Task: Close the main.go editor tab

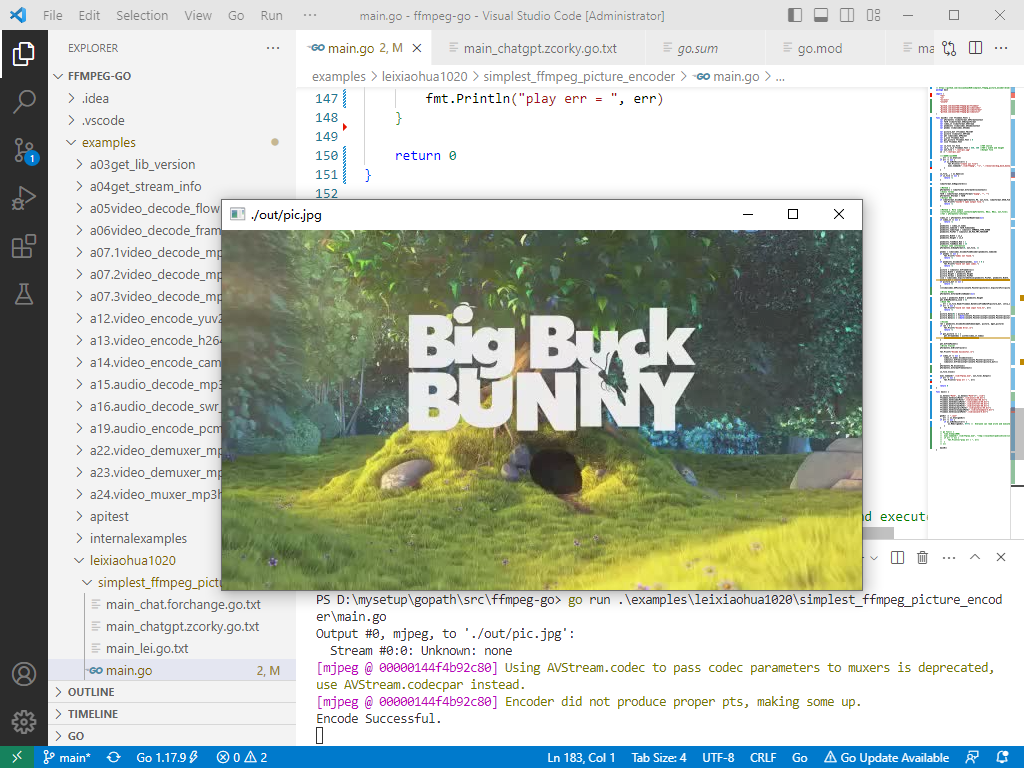Action: (417, 48)
